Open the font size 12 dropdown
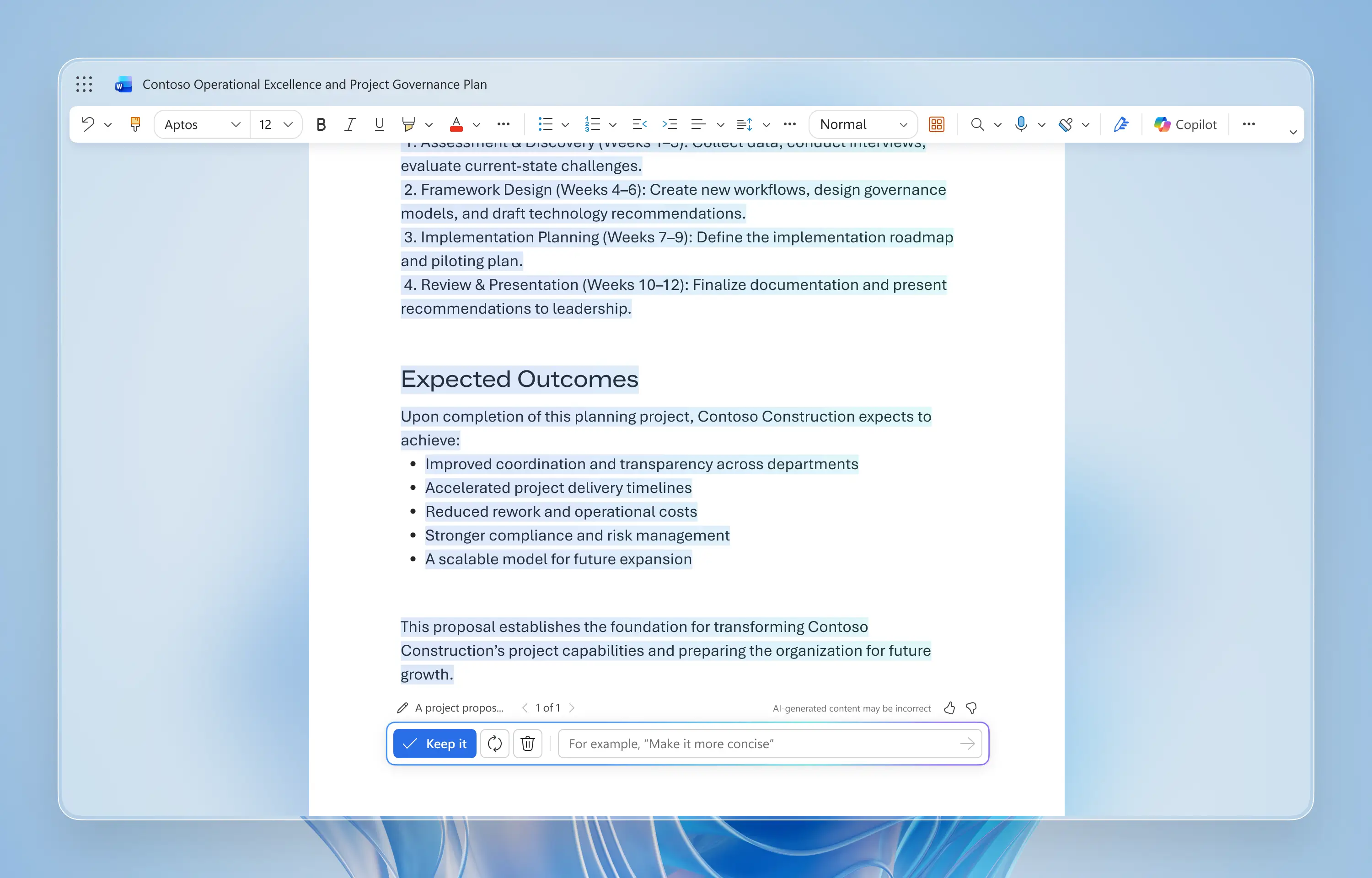This screenshot has width=1372, height=878. click(x=288, y=124)
